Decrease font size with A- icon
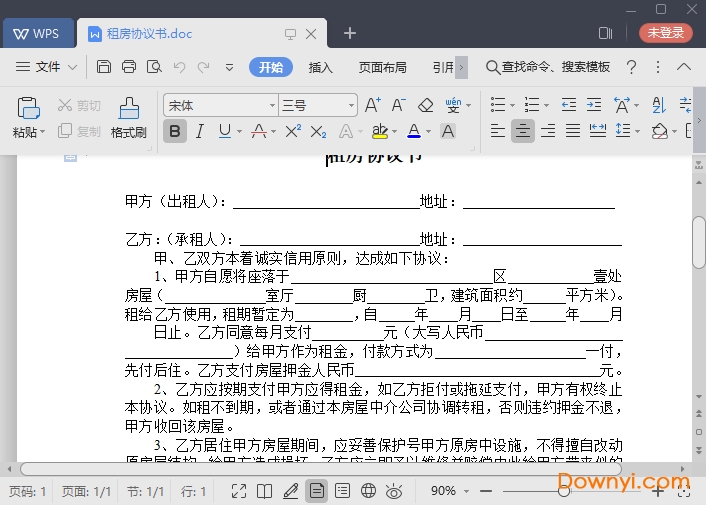This screenshot has width=706, height=505. tap(398, 105)
